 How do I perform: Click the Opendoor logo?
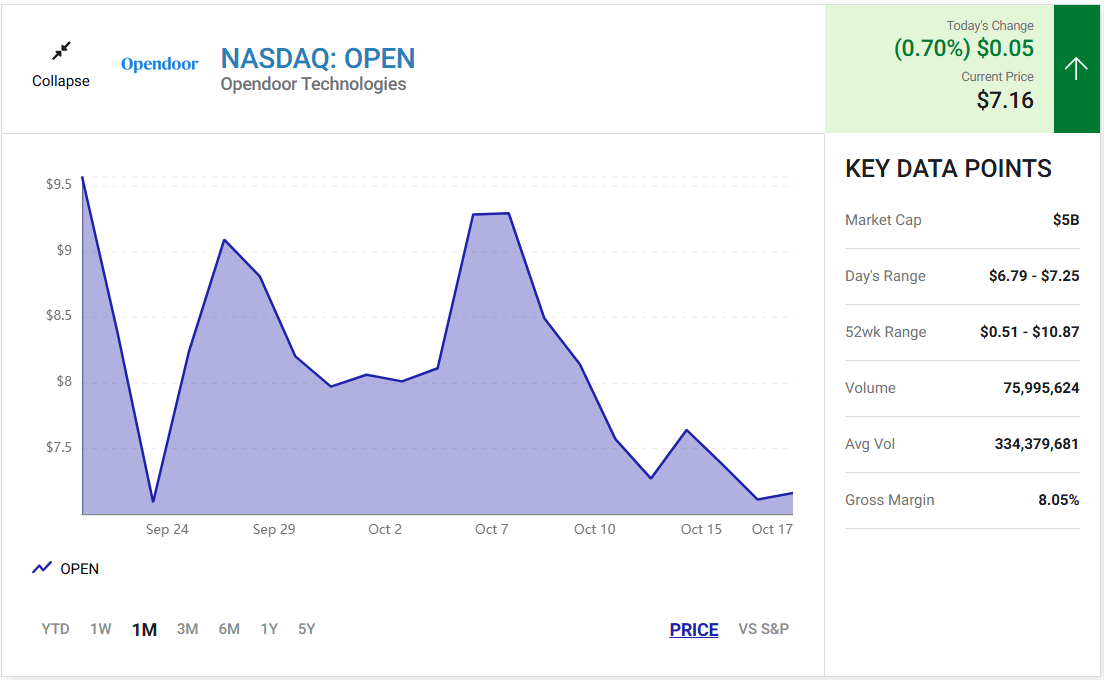(x=160, y=64)
